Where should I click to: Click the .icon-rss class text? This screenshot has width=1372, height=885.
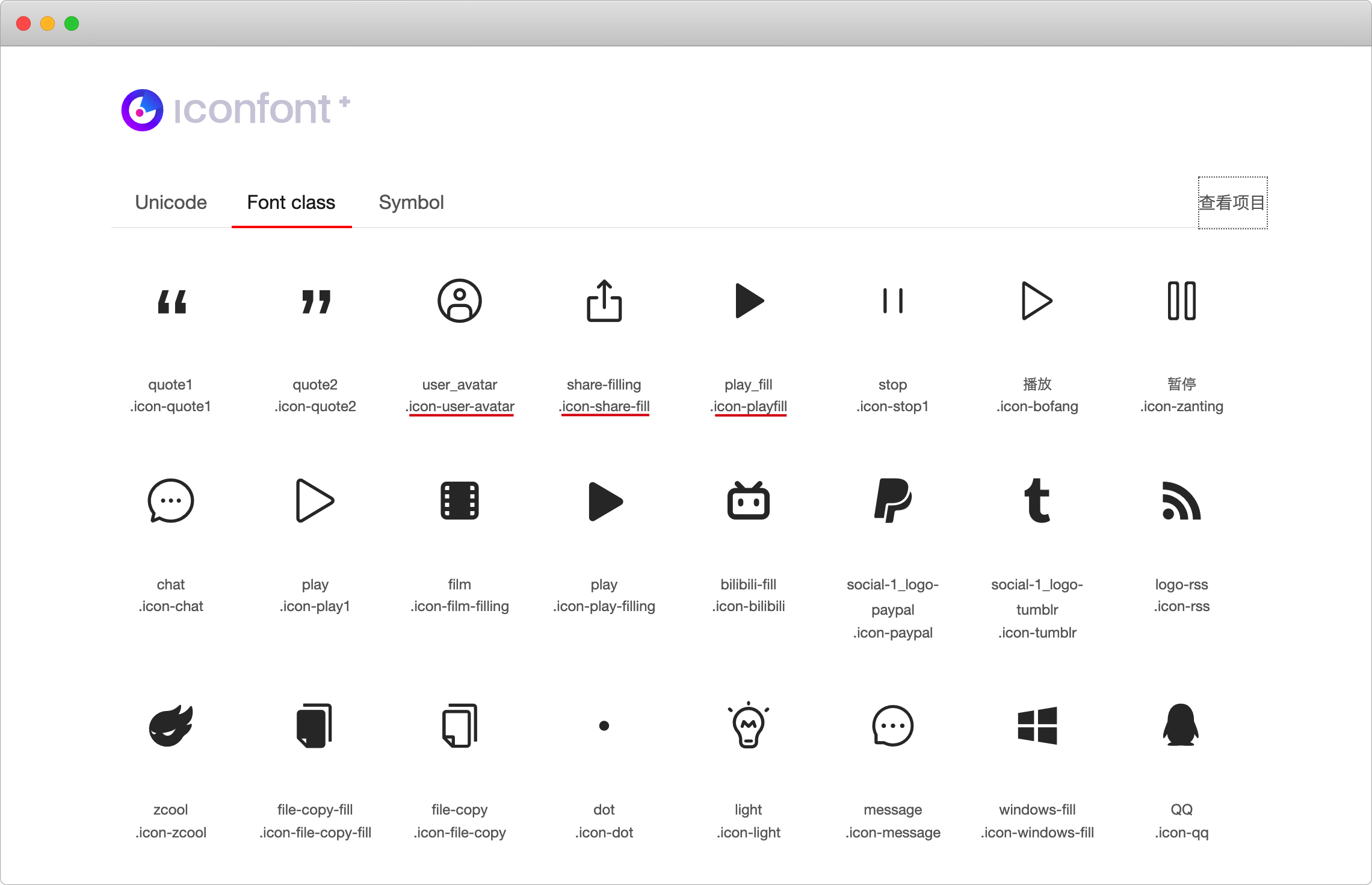[x=1182, y=606]
